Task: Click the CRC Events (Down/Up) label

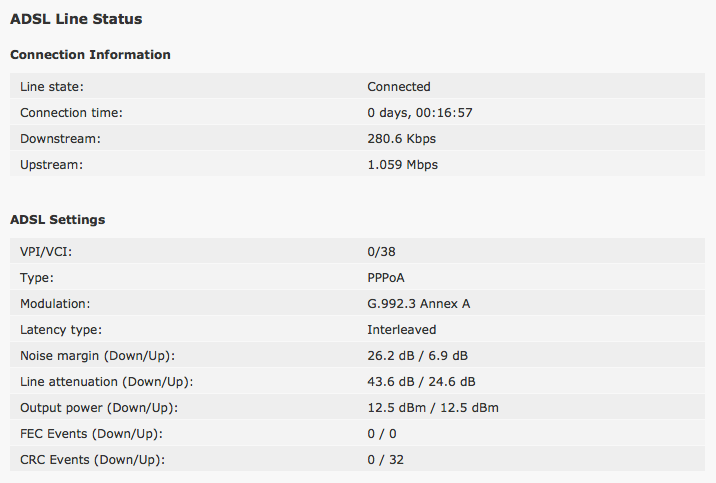Action: [x=92, y=460]
